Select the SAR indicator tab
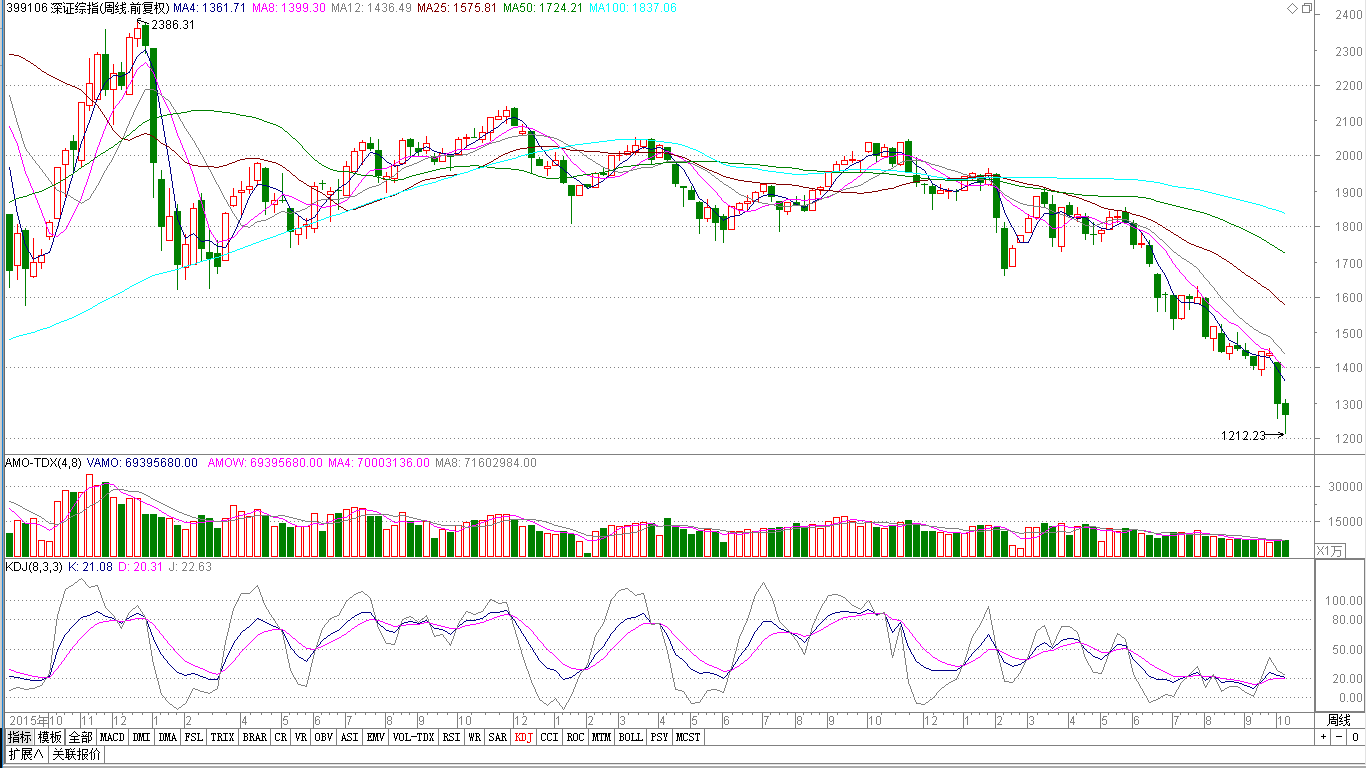Viewport: 1366px width, 768px height. tap(498, 737)
